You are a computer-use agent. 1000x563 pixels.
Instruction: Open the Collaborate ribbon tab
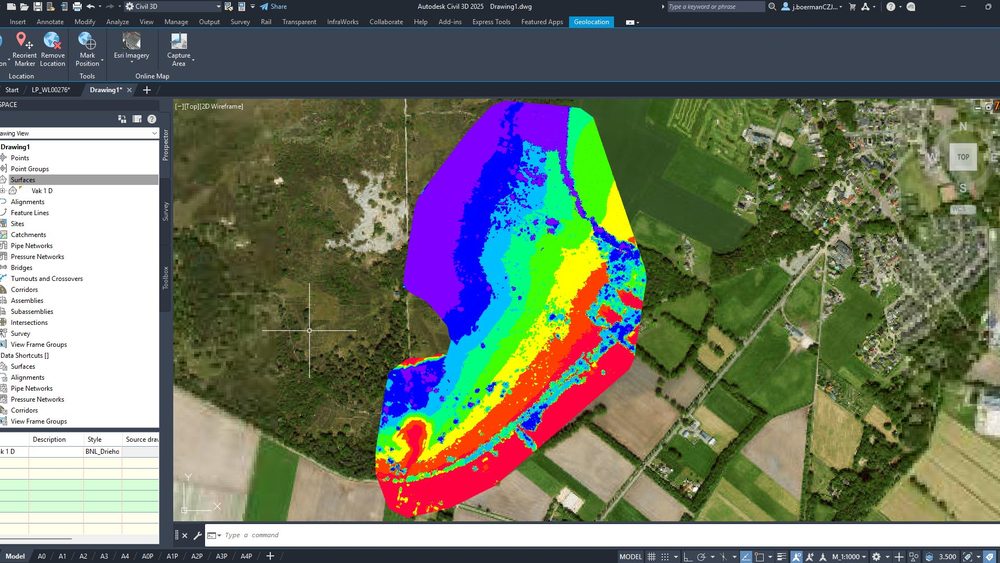[386, 22]
